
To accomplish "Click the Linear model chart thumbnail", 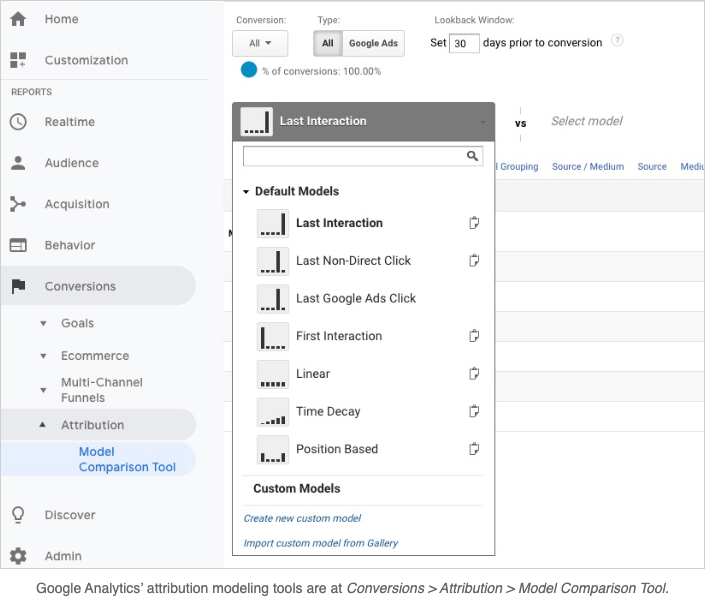I will [273, 374].
